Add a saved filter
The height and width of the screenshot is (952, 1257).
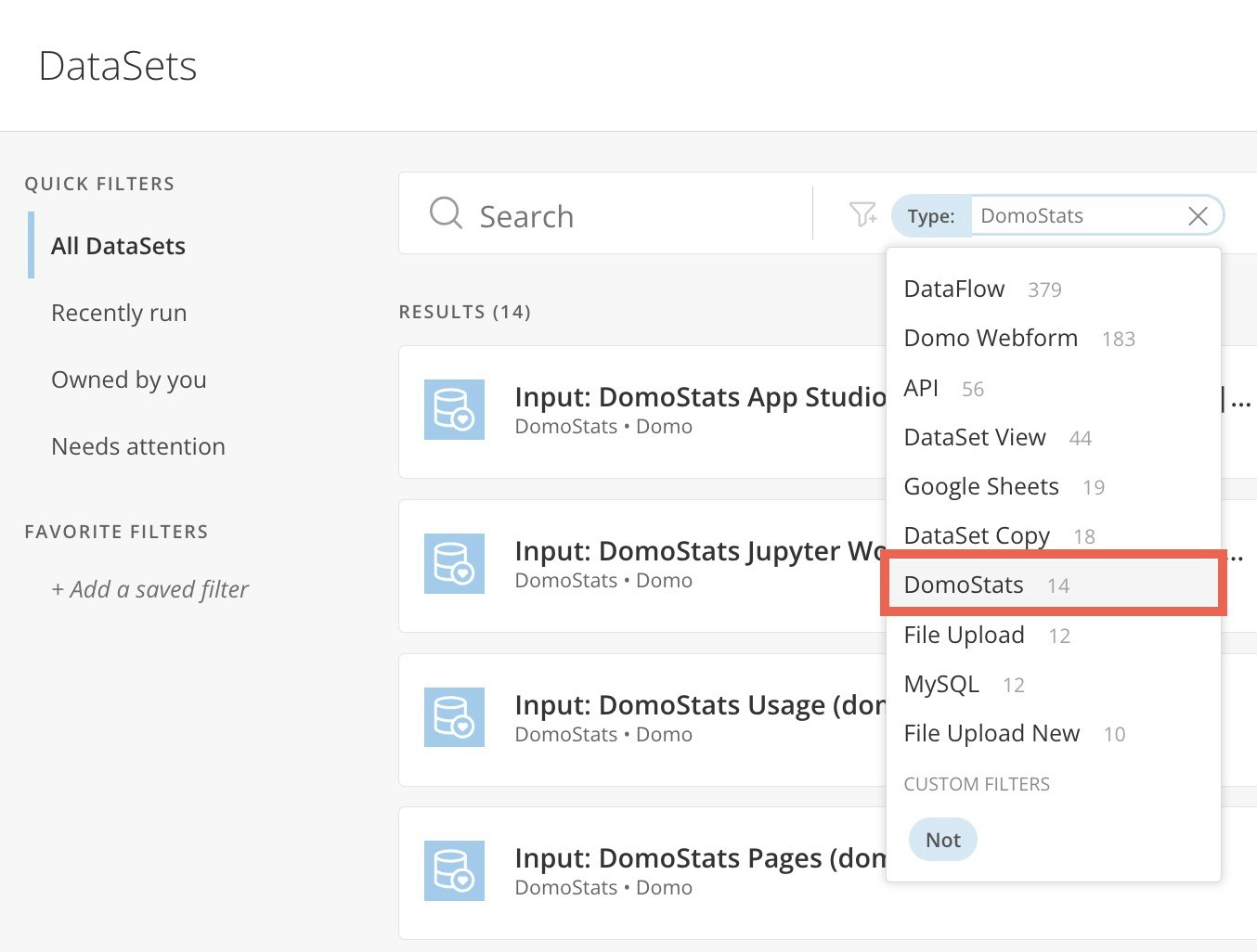tap(150, 589)
